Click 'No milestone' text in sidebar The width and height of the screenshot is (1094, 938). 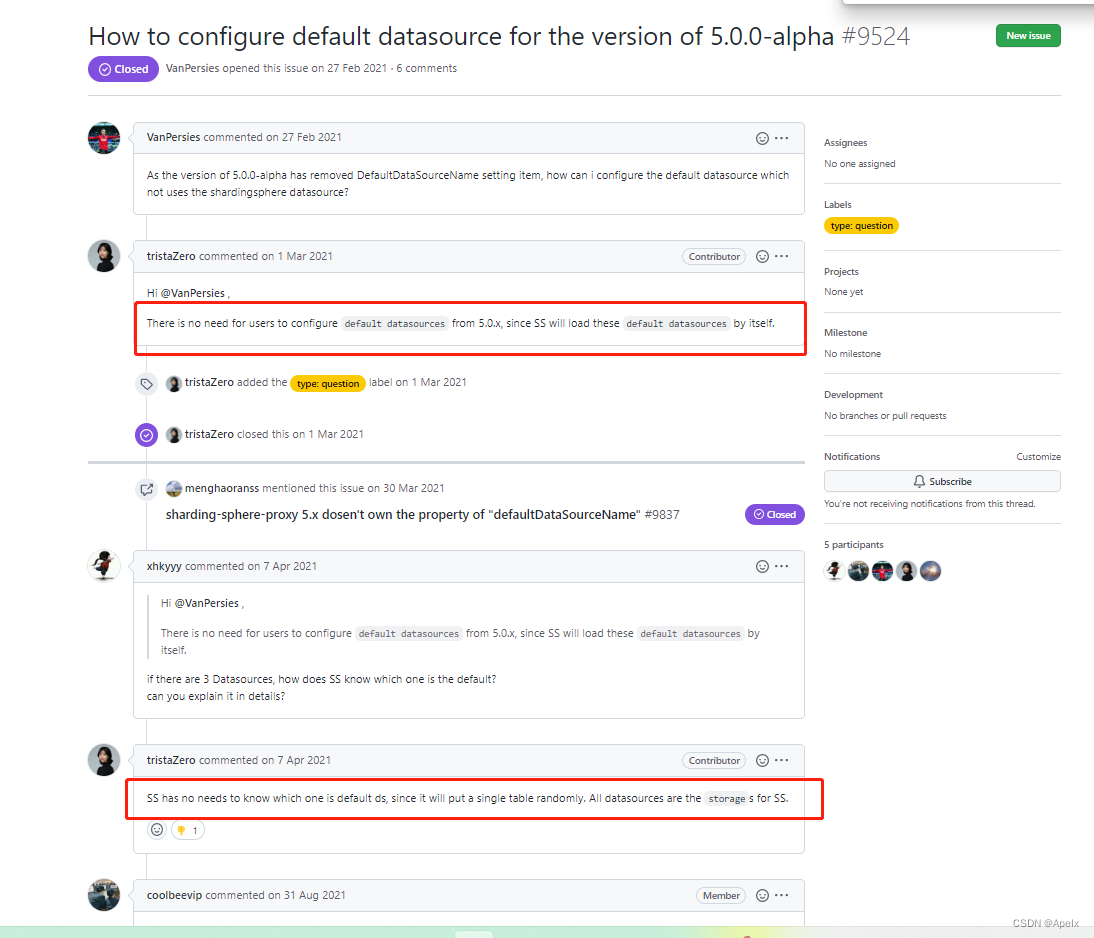[852, 354]
